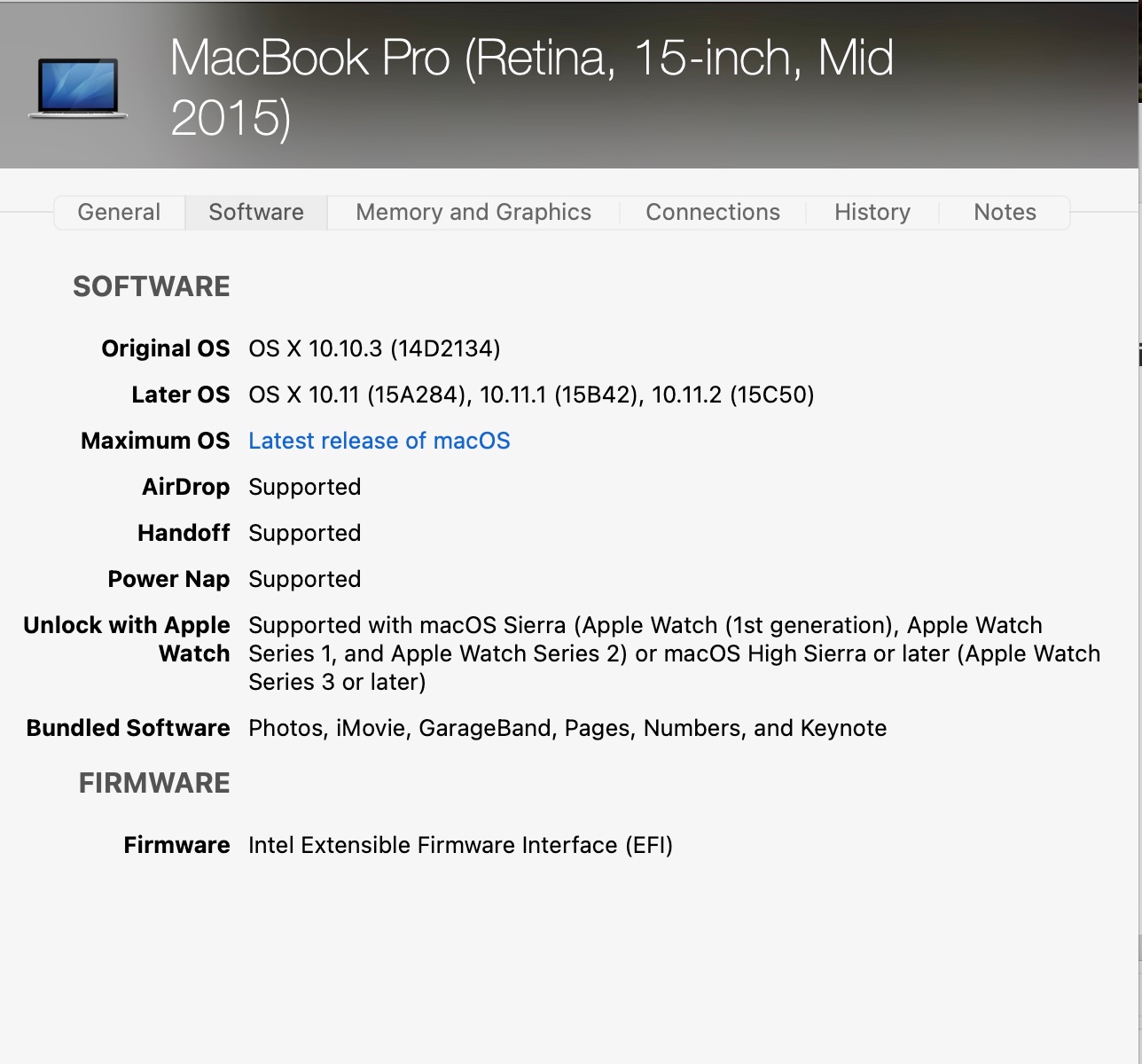Click the Handoff label
The height and width of the screenshot is (1064, 1142).
(184, 533)
